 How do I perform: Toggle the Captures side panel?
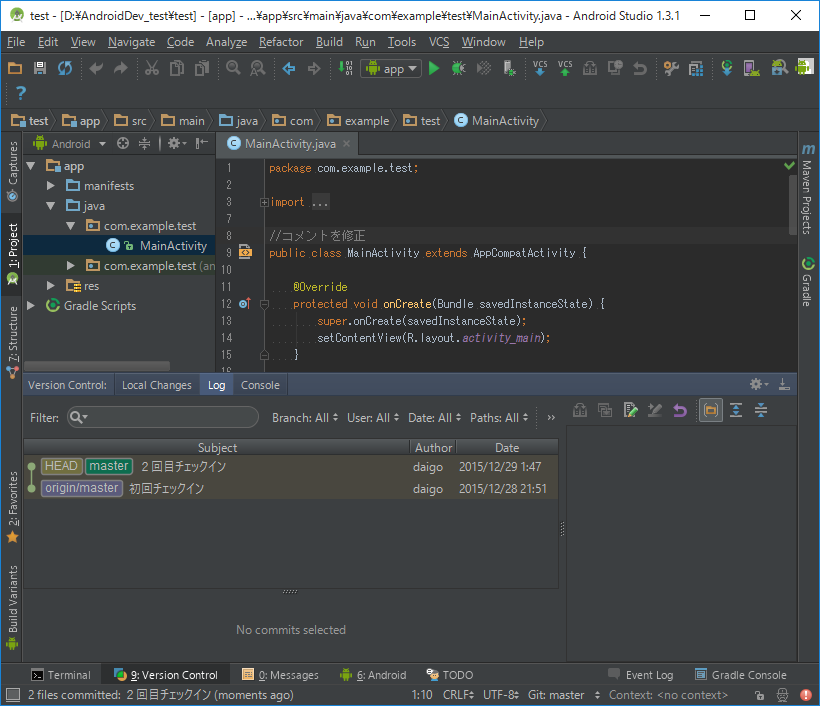tap(13, 171)
